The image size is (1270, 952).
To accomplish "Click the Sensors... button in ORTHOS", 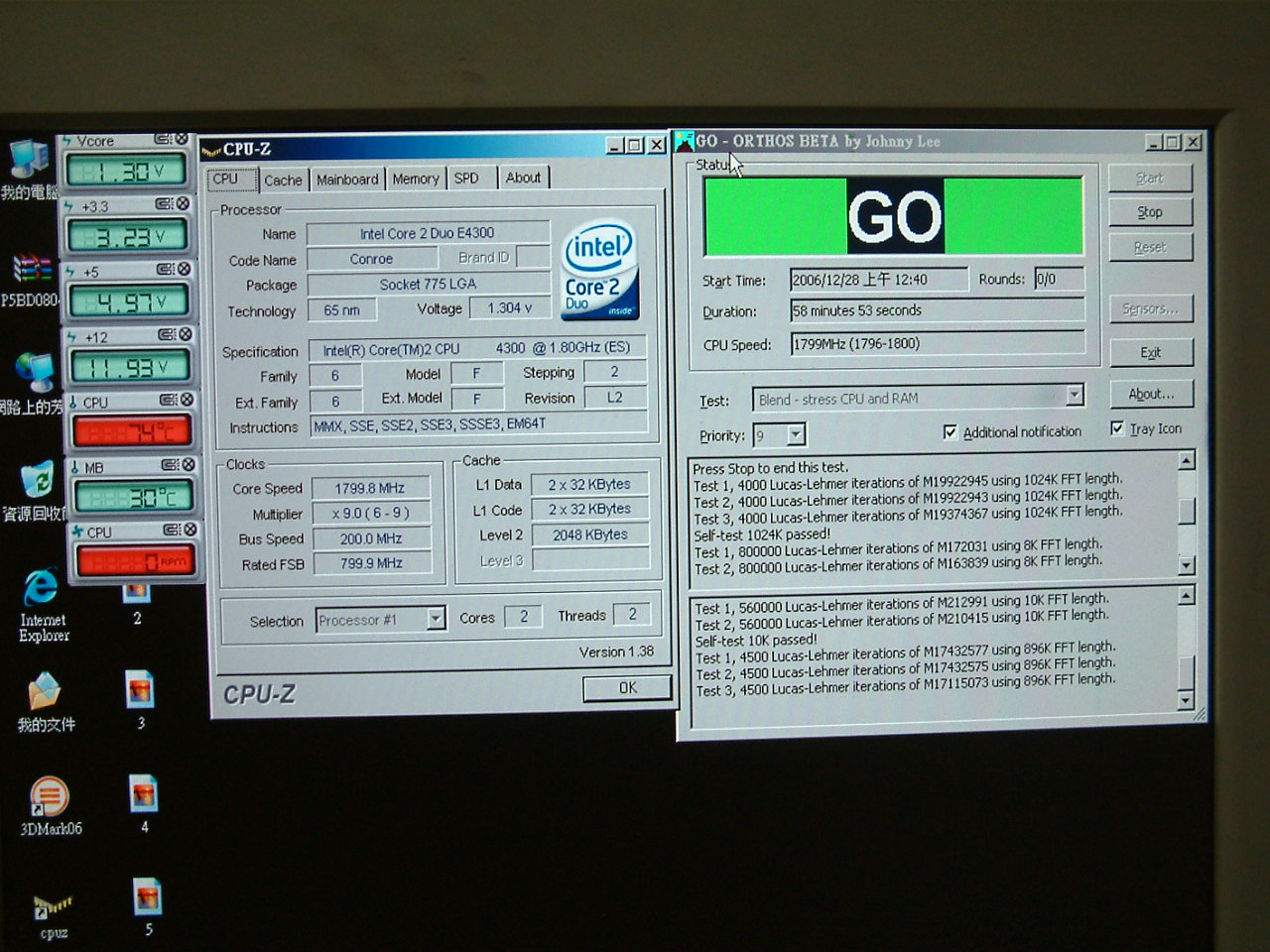I will pos(1151,309).
